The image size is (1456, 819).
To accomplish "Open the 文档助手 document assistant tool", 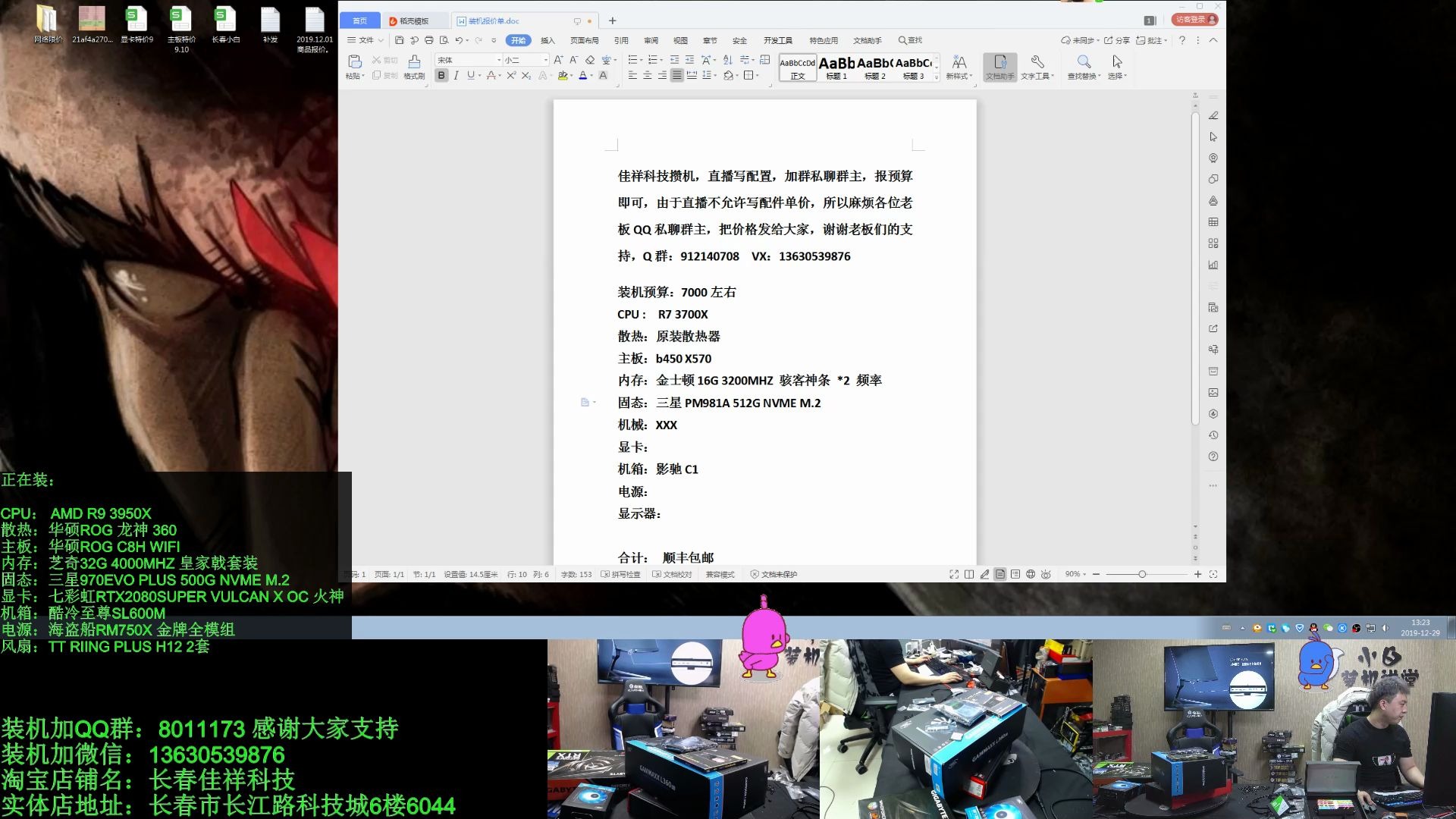I will (x=999, y=67).
